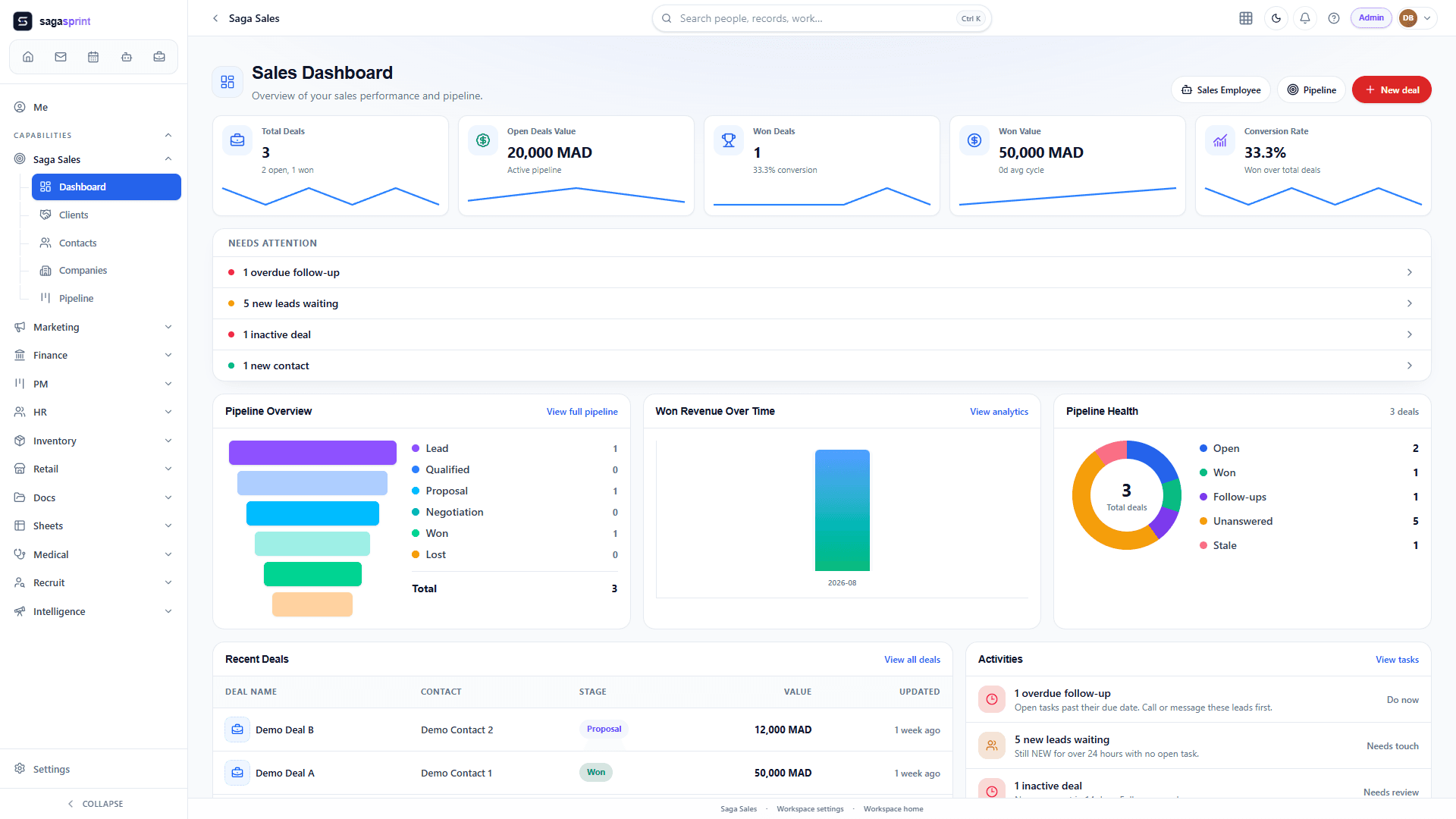Expand the user account menu chevron
The image size is (1456, 819).
tap(1427, 18)
